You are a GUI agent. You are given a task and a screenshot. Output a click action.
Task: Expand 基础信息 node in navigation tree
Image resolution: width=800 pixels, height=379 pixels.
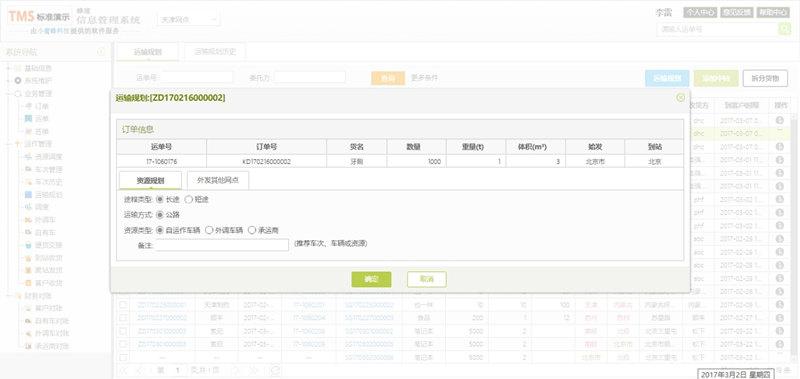(9, 68)
